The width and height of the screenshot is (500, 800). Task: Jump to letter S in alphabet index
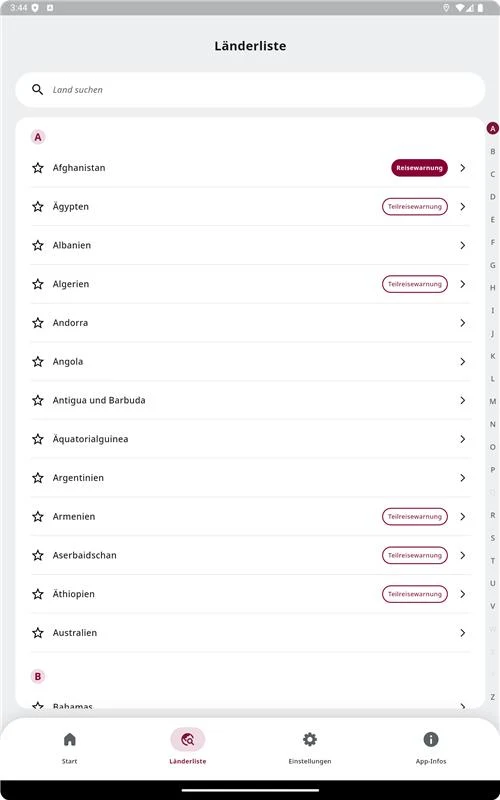(492, 538)
